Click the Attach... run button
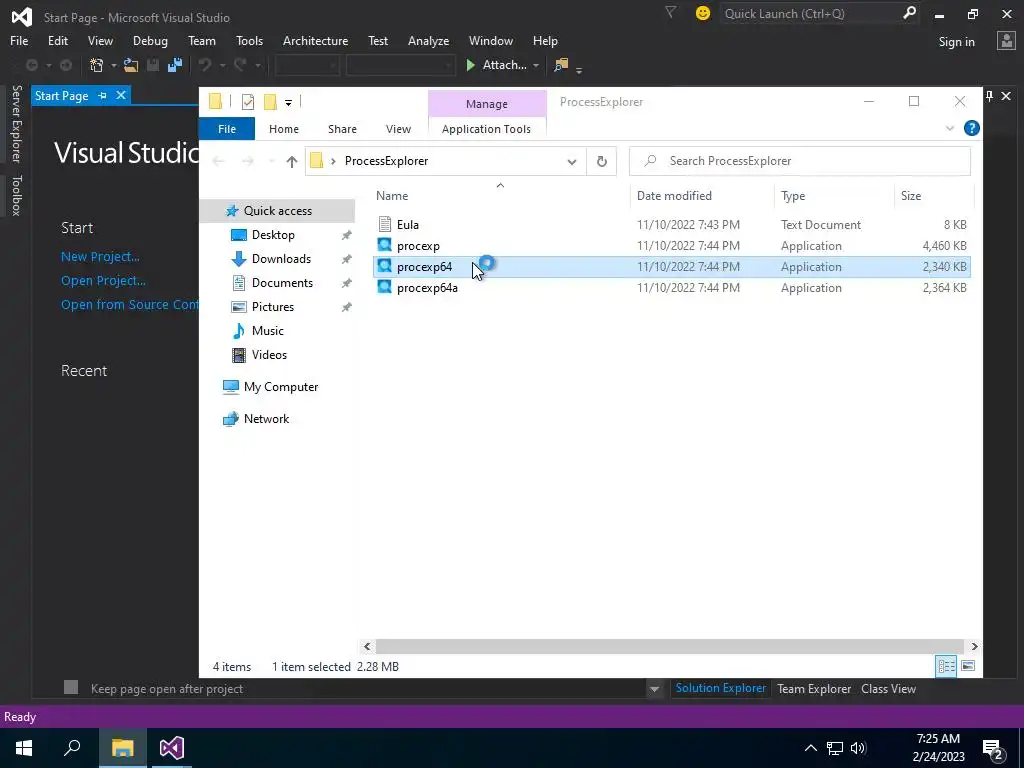This screenshot has width=1024, height=768. (496, 65)
